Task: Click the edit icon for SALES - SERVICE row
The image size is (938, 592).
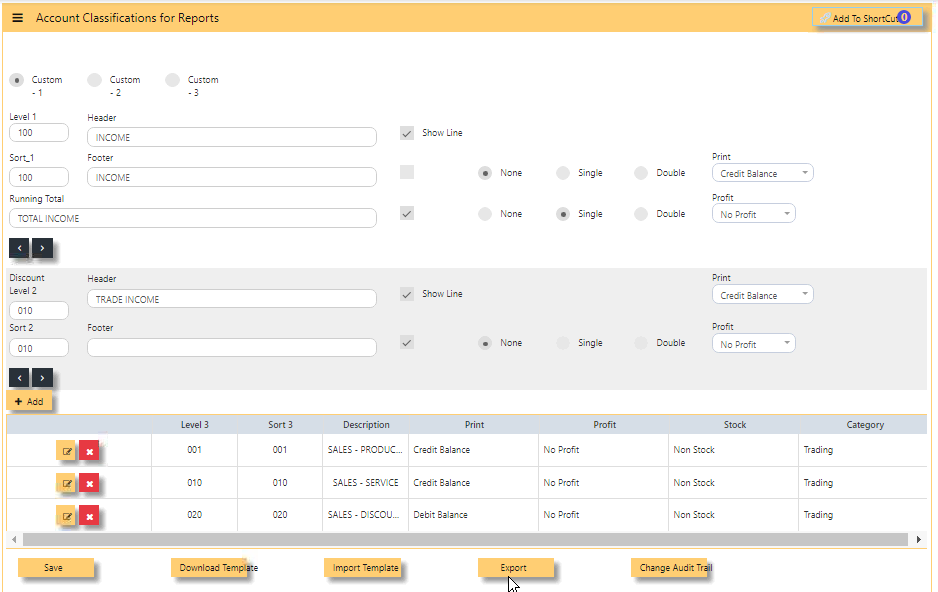Action: [x=66, y=483]
